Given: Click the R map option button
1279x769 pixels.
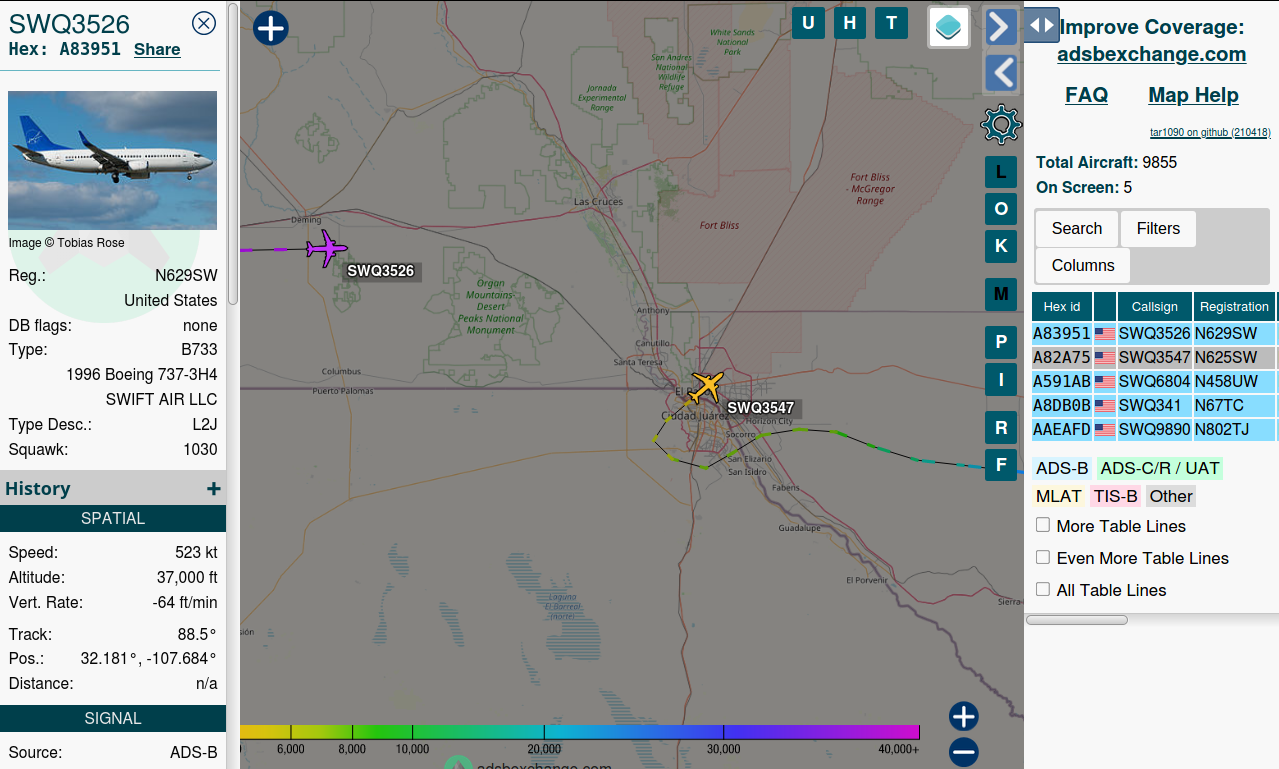Looking at the screenshot, I should pyautogui.click(x=1001, y=427).
